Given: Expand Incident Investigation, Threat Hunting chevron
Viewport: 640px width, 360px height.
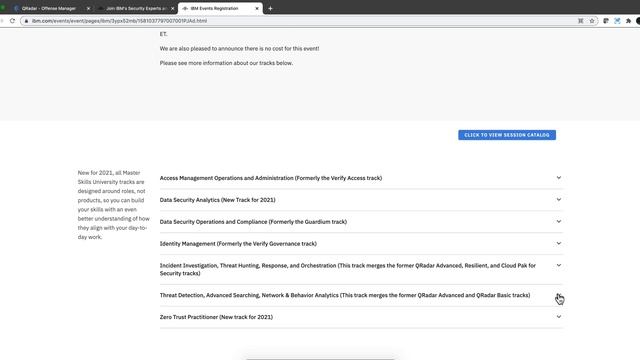Looking at the screenshot, I should click(x=559, y=265).
